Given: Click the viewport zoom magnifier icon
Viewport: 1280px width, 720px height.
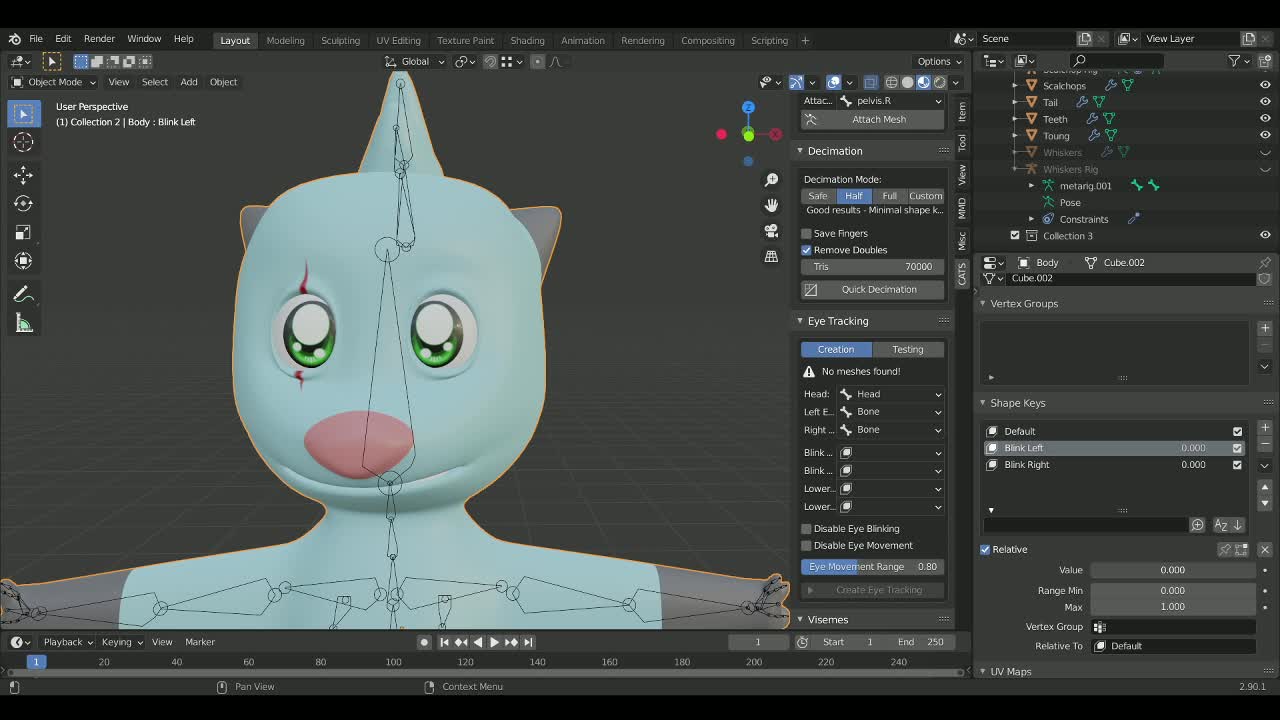Looking at the screenshot, I should [771, 180].
